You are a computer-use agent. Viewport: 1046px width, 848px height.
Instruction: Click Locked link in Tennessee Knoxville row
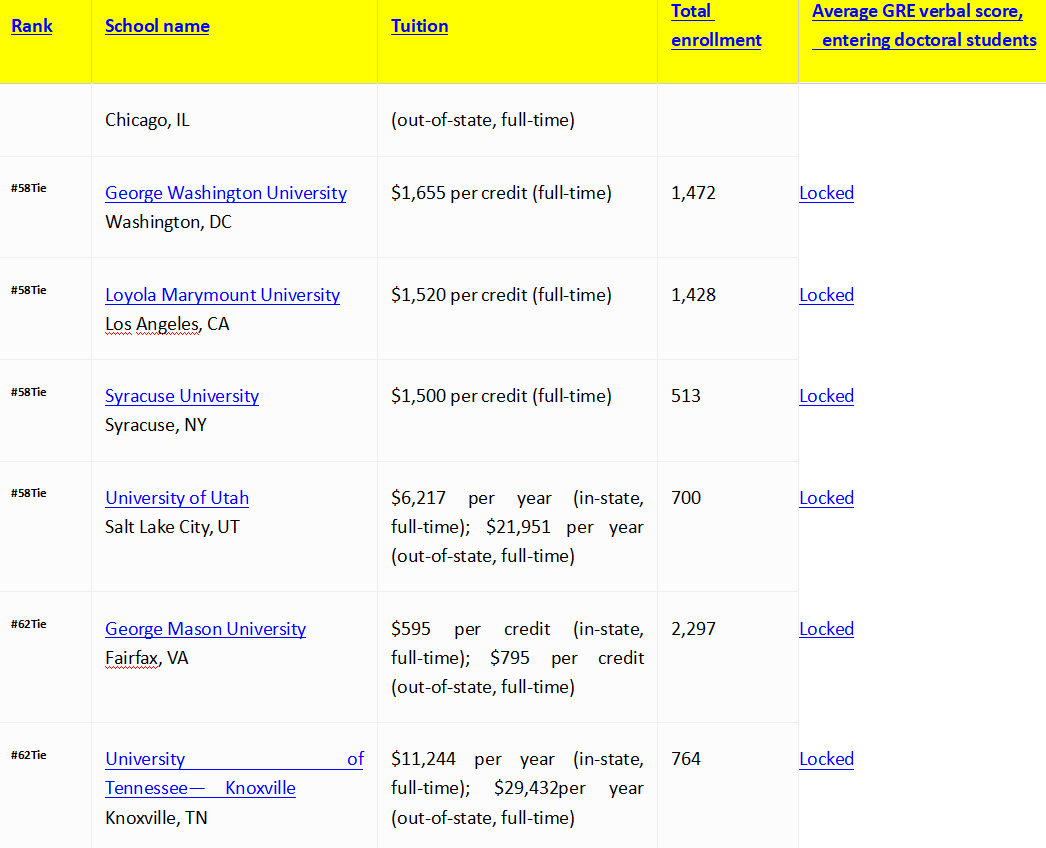coord(826,759)
